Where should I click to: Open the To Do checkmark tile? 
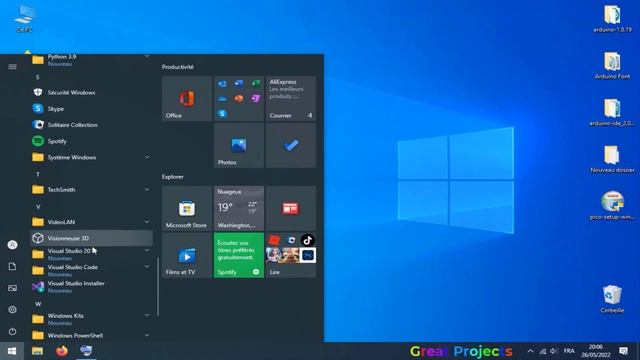291,145
